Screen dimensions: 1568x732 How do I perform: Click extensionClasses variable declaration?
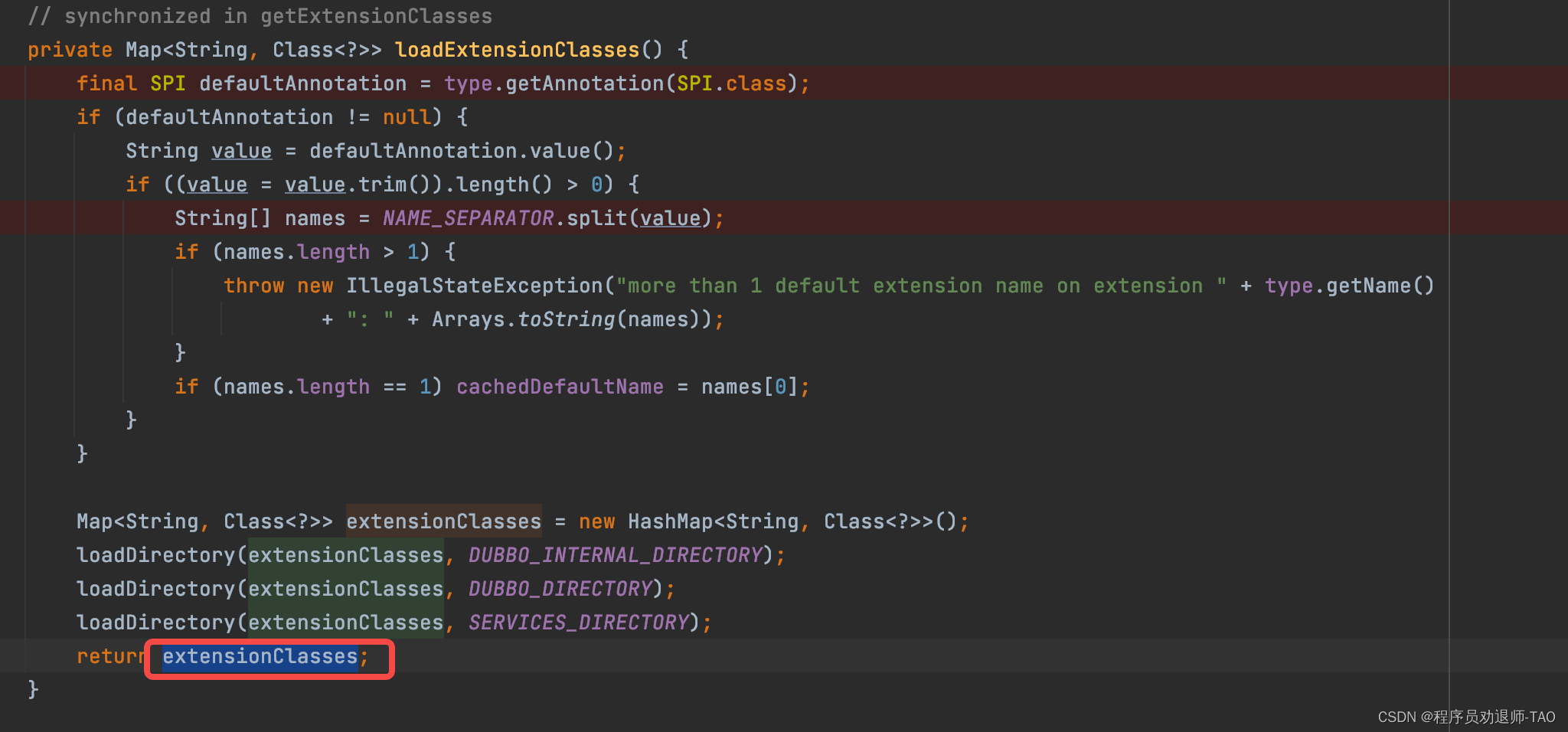443,521
